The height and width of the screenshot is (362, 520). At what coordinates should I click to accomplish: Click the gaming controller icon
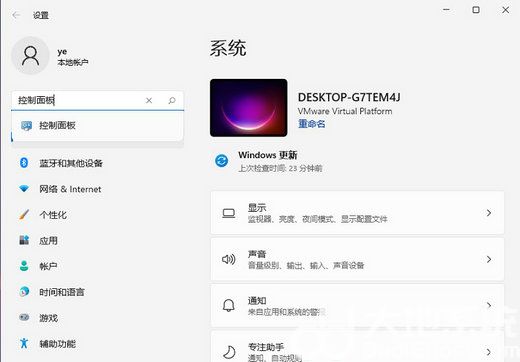pyautogui.click(x=24, y=317)
